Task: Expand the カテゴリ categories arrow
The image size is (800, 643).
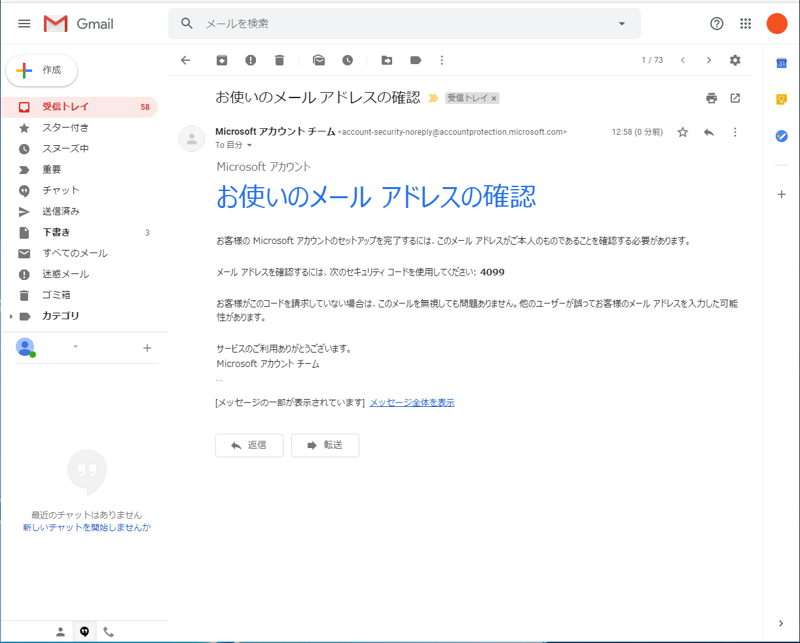Action: 11,316
